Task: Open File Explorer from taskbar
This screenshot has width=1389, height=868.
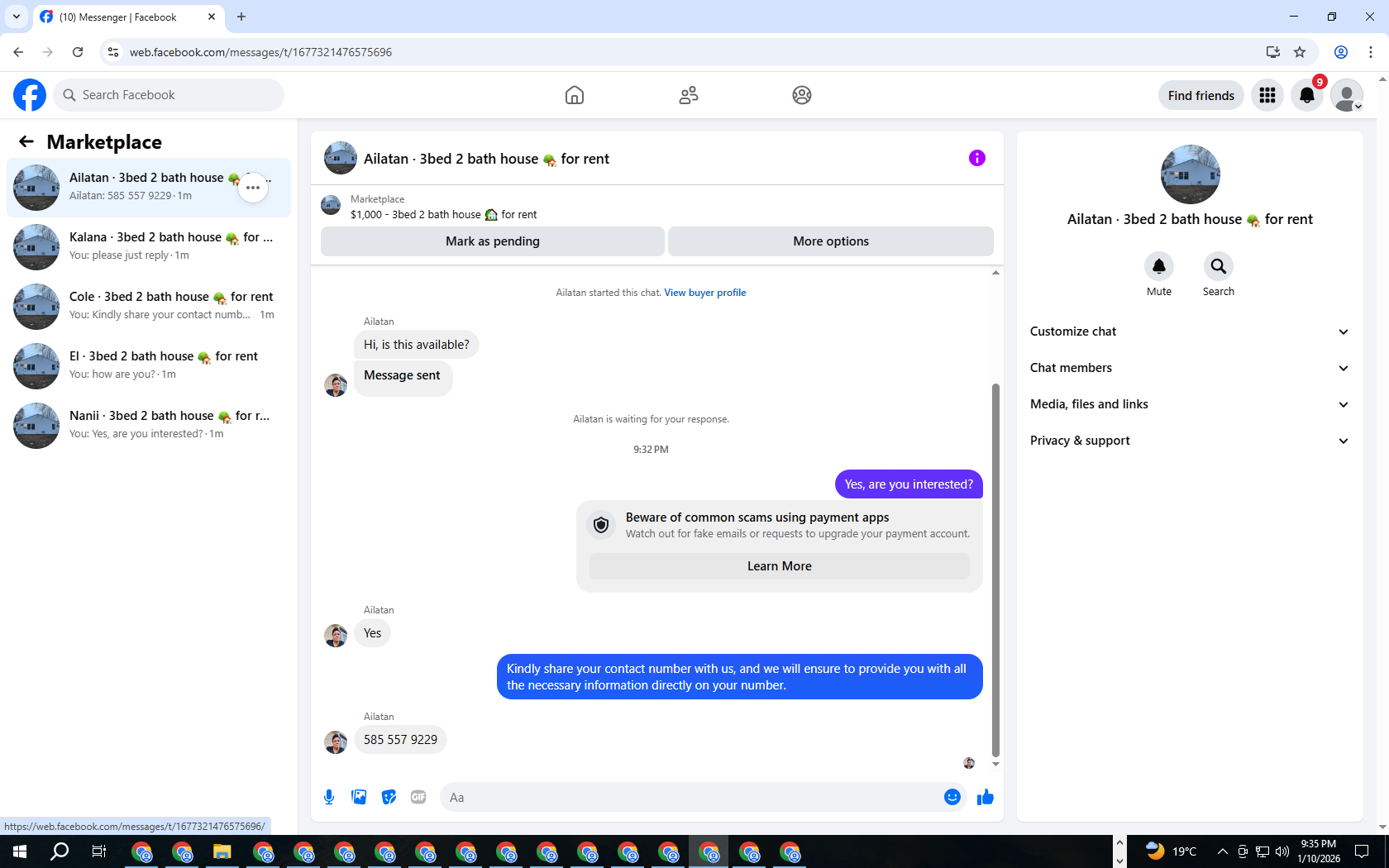Action: pos(222,851)
